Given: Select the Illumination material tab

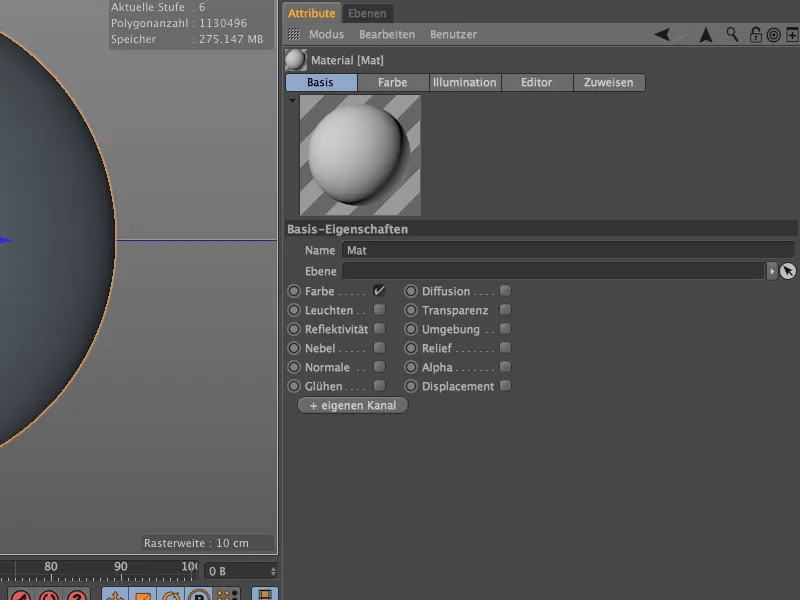Looking at the screenshot, I should coord(465,82).
